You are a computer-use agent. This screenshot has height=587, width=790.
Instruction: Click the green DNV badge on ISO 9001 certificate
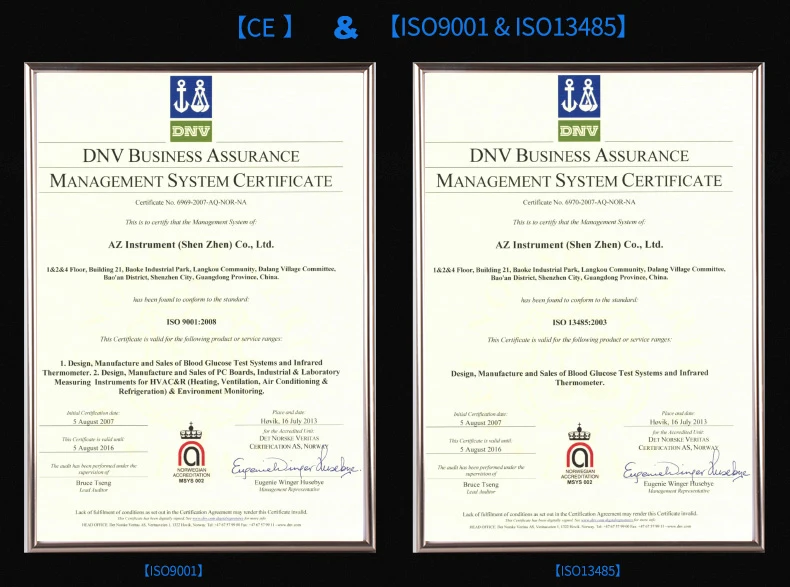point(191,131)
